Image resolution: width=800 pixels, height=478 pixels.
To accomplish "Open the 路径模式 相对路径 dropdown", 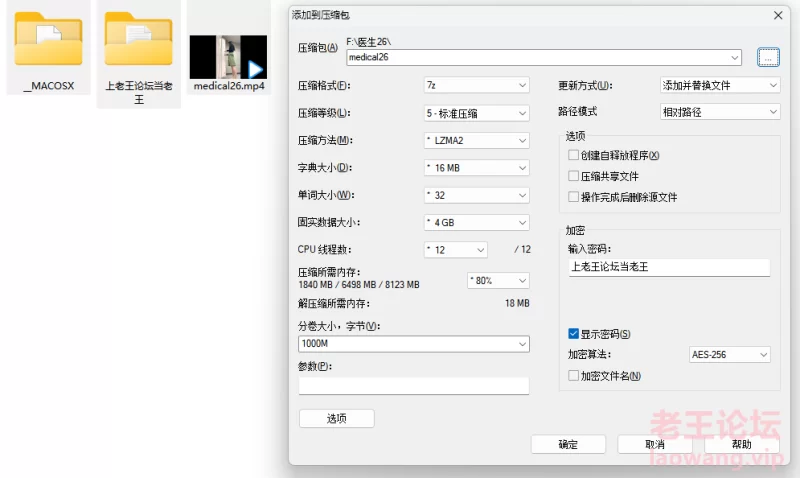I will [720, 112].
